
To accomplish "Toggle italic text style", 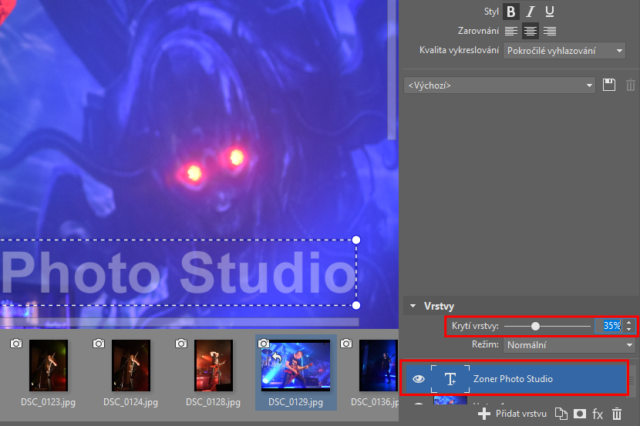I will (x=530, y=12).
